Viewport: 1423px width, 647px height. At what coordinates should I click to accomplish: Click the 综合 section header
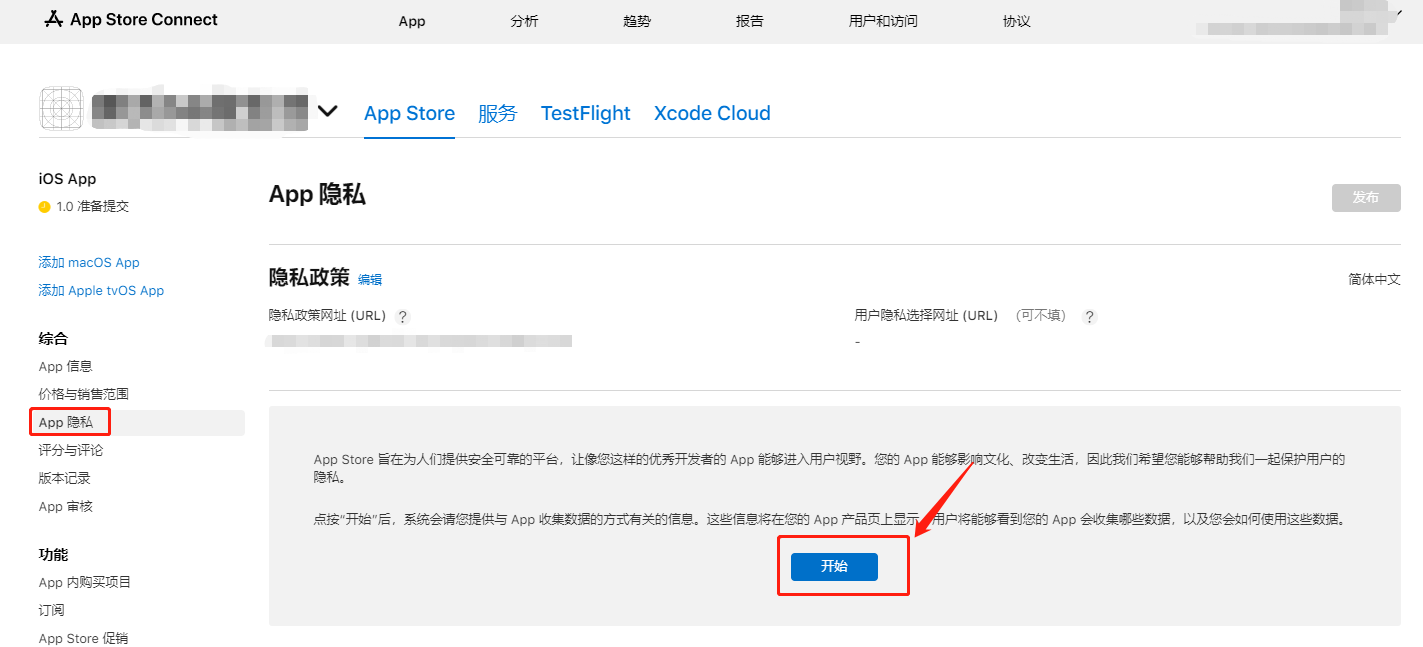[x=54, y=338]
